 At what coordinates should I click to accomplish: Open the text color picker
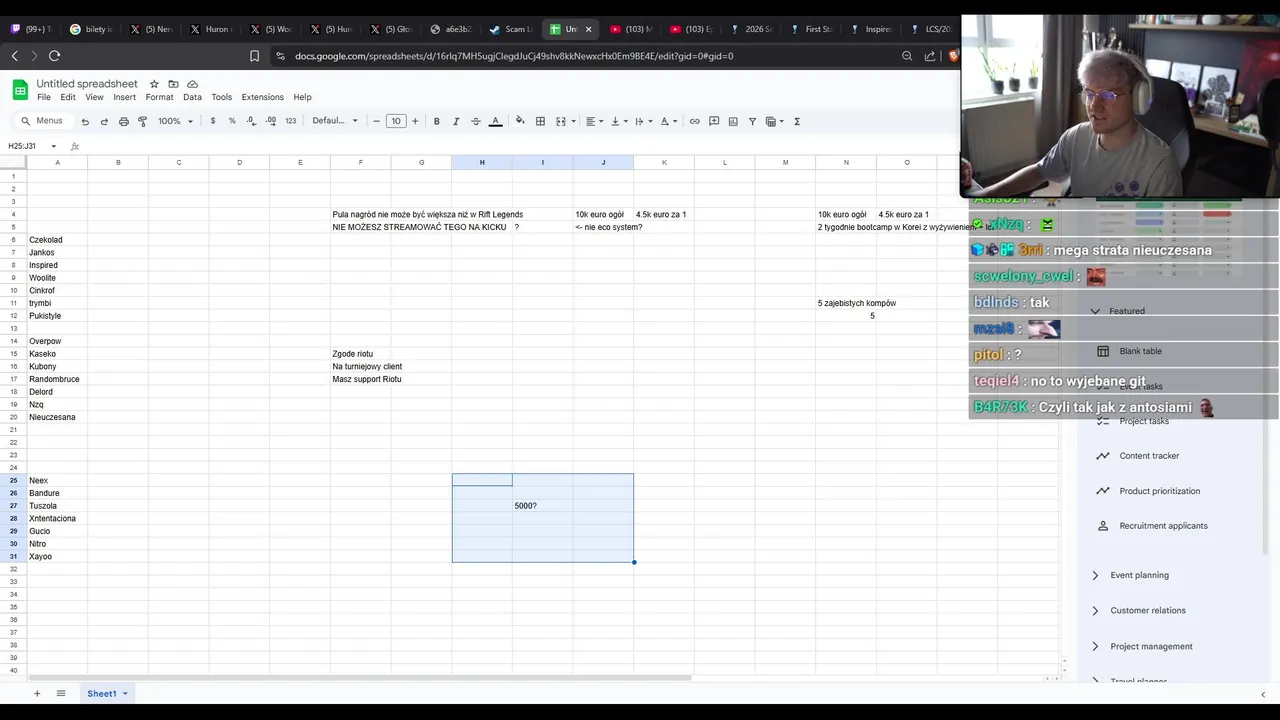click(495, 121)
